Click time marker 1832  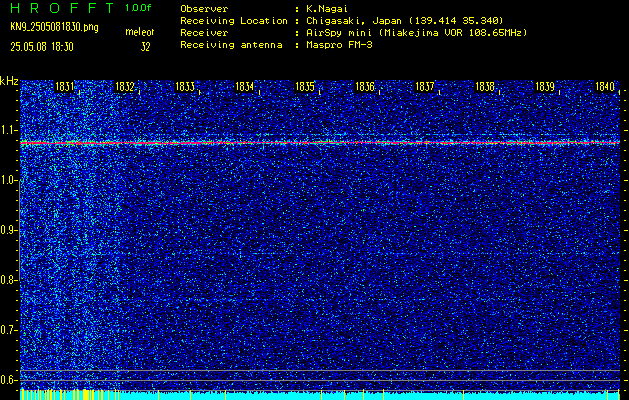point(124,87)
